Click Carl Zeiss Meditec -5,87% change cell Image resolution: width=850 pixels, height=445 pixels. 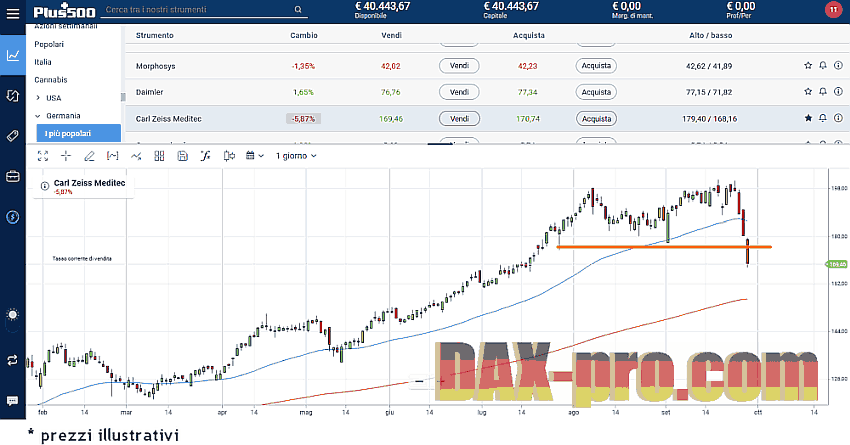pos(303,119)
